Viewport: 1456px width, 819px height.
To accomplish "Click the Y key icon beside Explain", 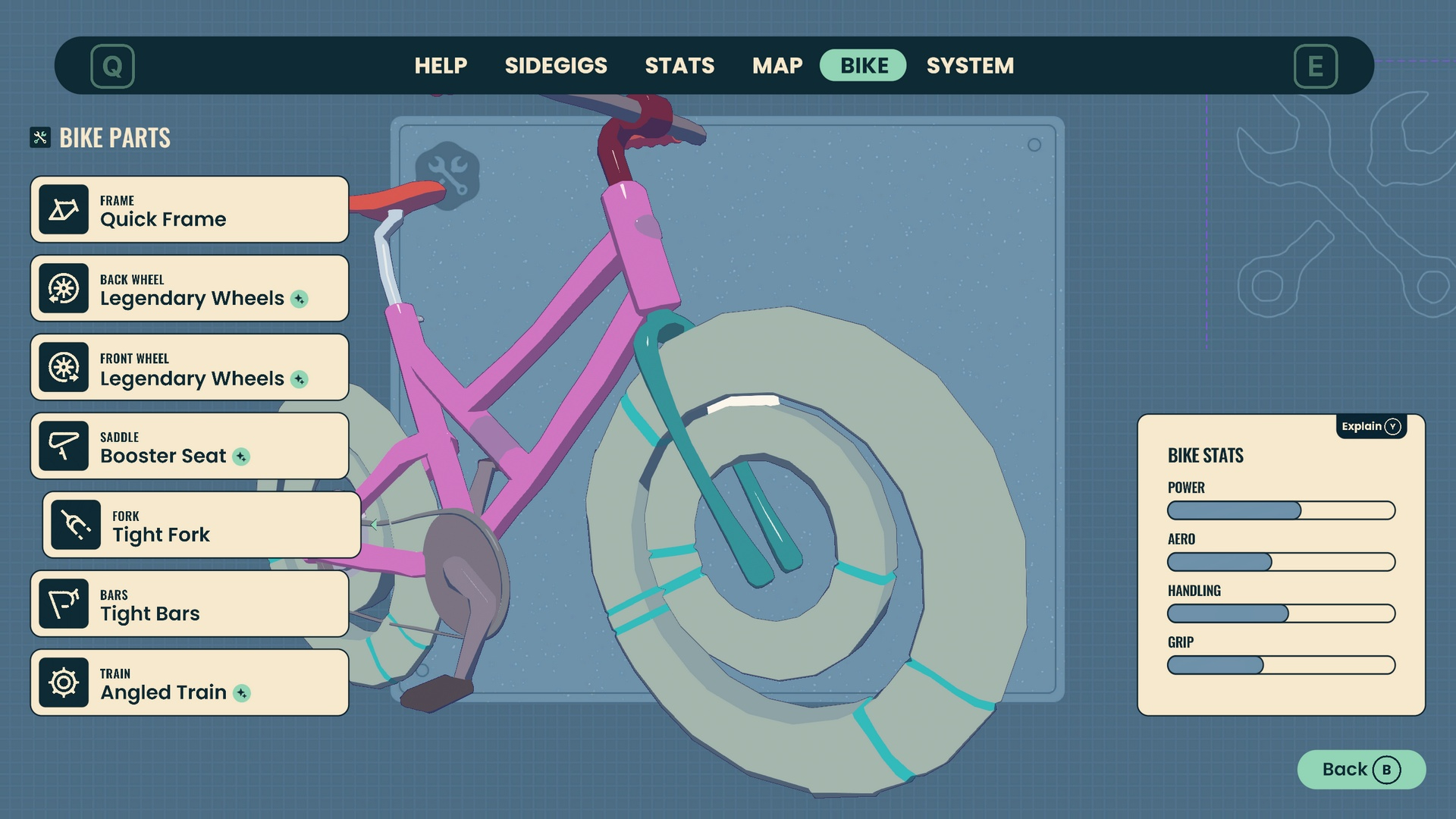I will pos(1392,426).
